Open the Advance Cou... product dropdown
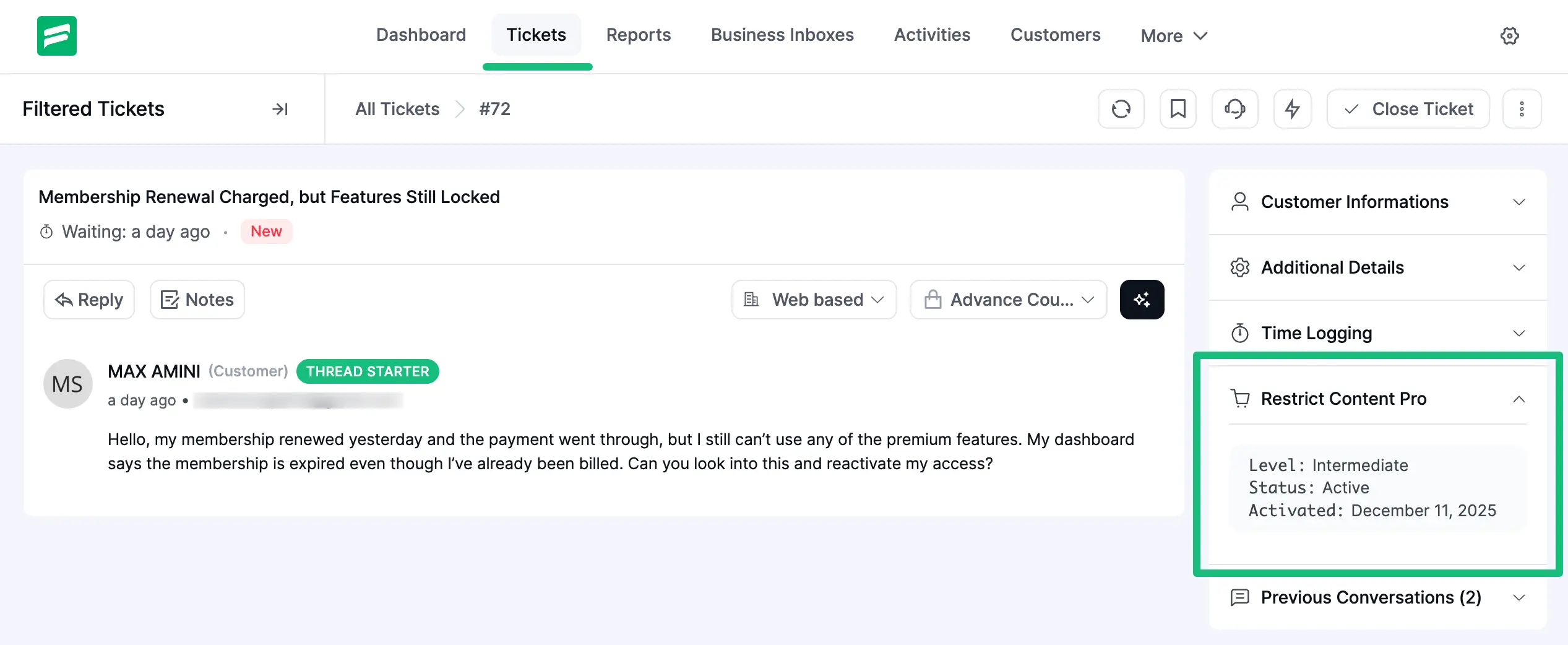The width and height of the screenshot is (1568, 645). 1007,299
